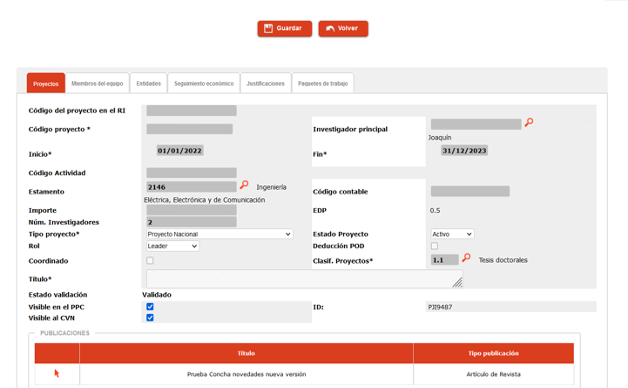Screen dimensions: 628x388
Task: Open the Entidades tab
Action: [149, 83]
